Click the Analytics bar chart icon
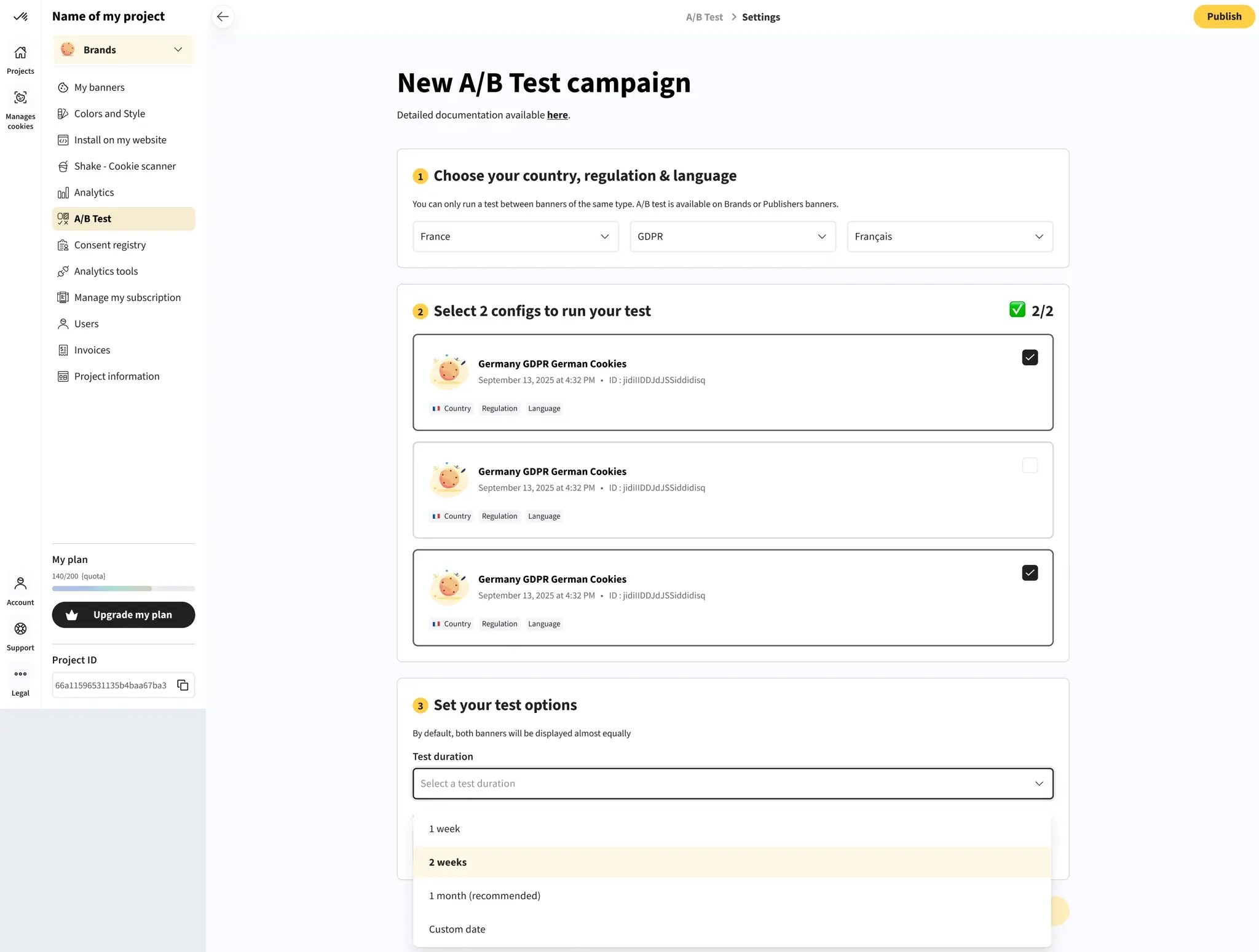This screenshot has width=1259, height=952. pyautogui.click(x=63, y=193)
